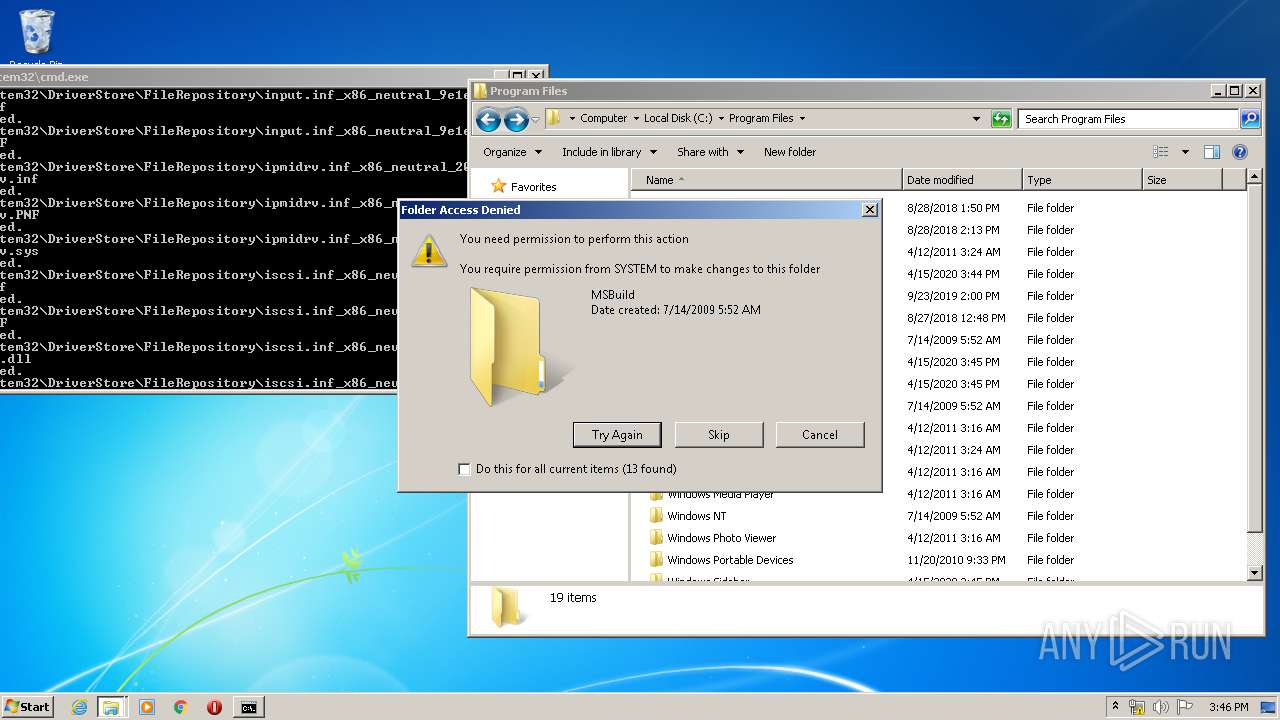Click the Search Program Files field
The image size is (1280, 720).
pyautogui.click(x=1128, y=119)
